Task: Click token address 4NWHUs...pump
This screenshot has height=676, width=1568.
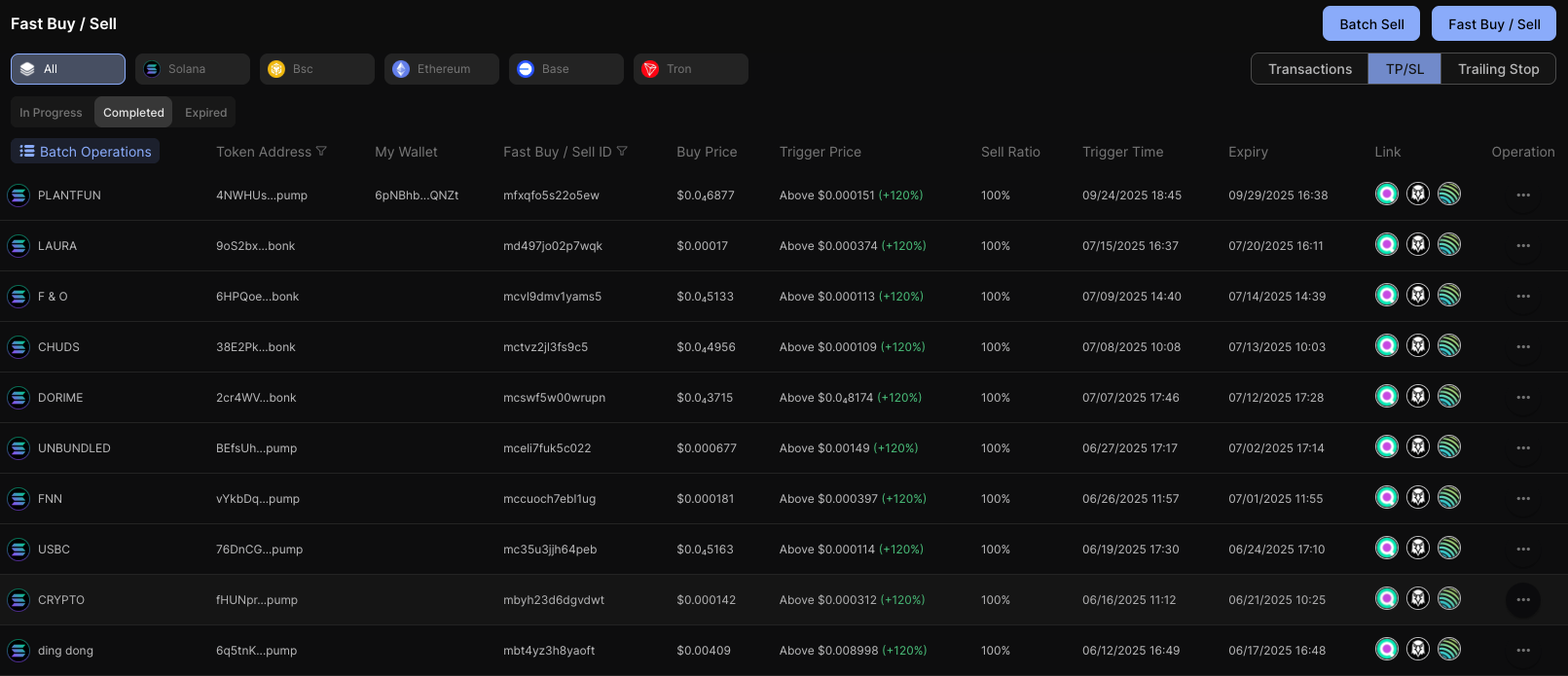Action: coord(262,196)
